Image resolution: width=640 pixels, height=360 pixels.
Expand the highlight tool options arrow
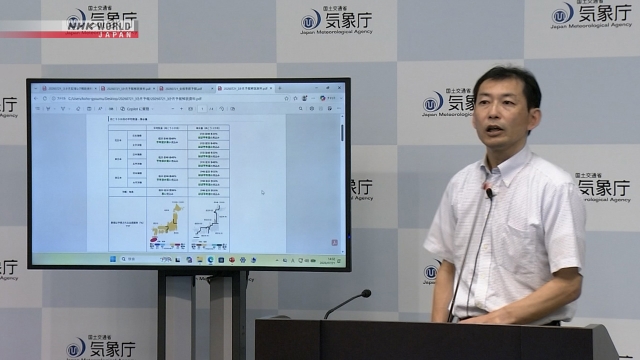[x=54, y=109]
